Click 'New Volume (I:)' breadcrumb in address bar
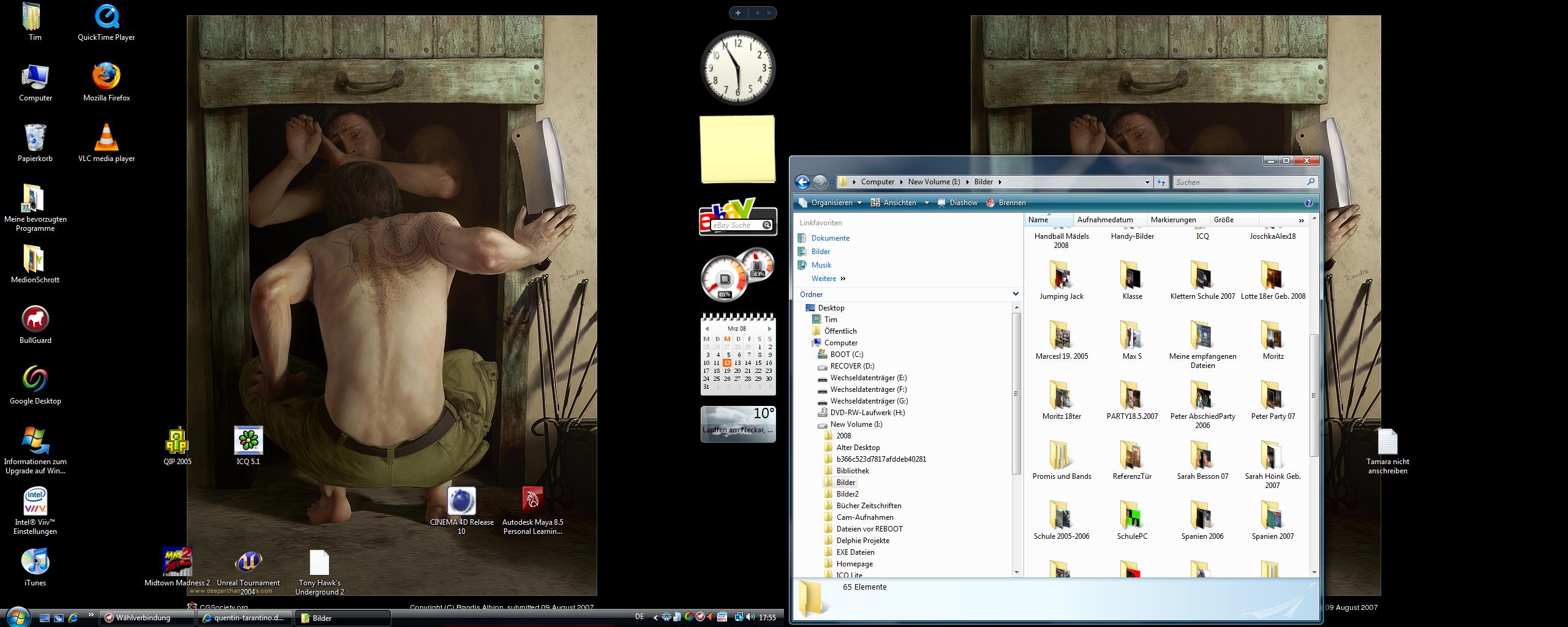Image resolution: width=1568 pixels, height=627 pixels. (934, 182)
